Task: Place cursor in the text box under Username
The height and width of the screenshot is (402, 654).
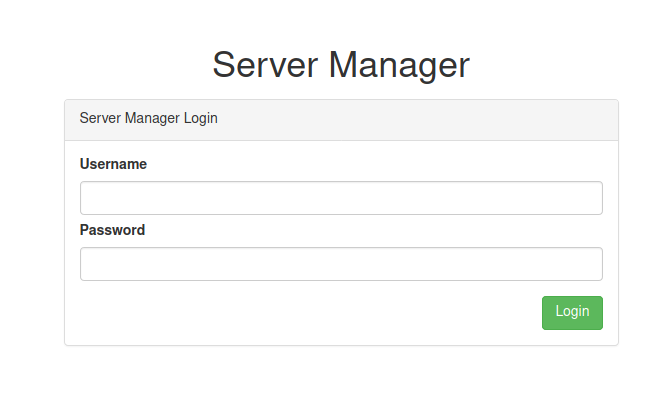Action: (x=341, y=198)
